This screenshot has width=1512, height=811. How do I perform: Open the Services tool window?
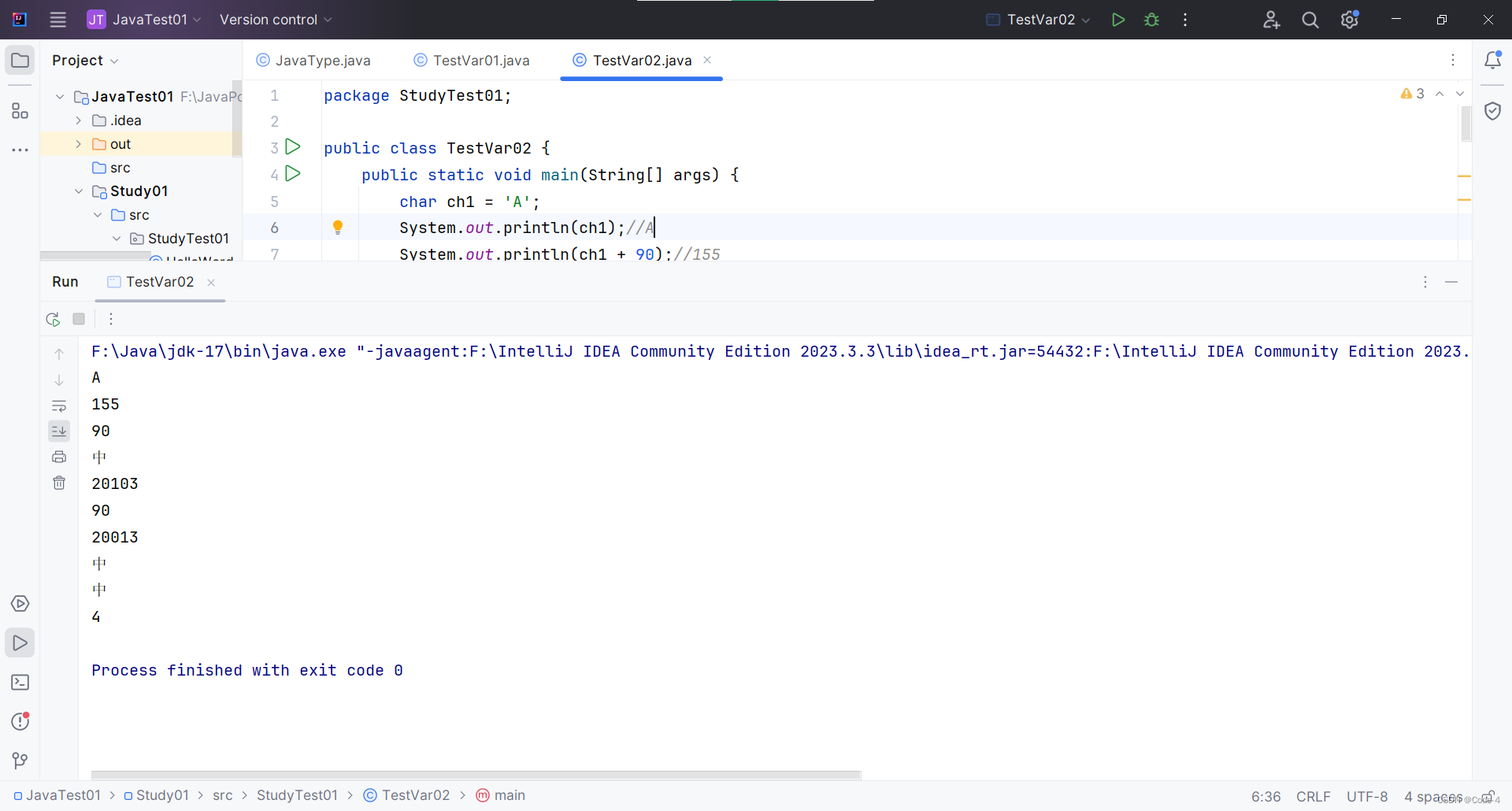[20, 604]
